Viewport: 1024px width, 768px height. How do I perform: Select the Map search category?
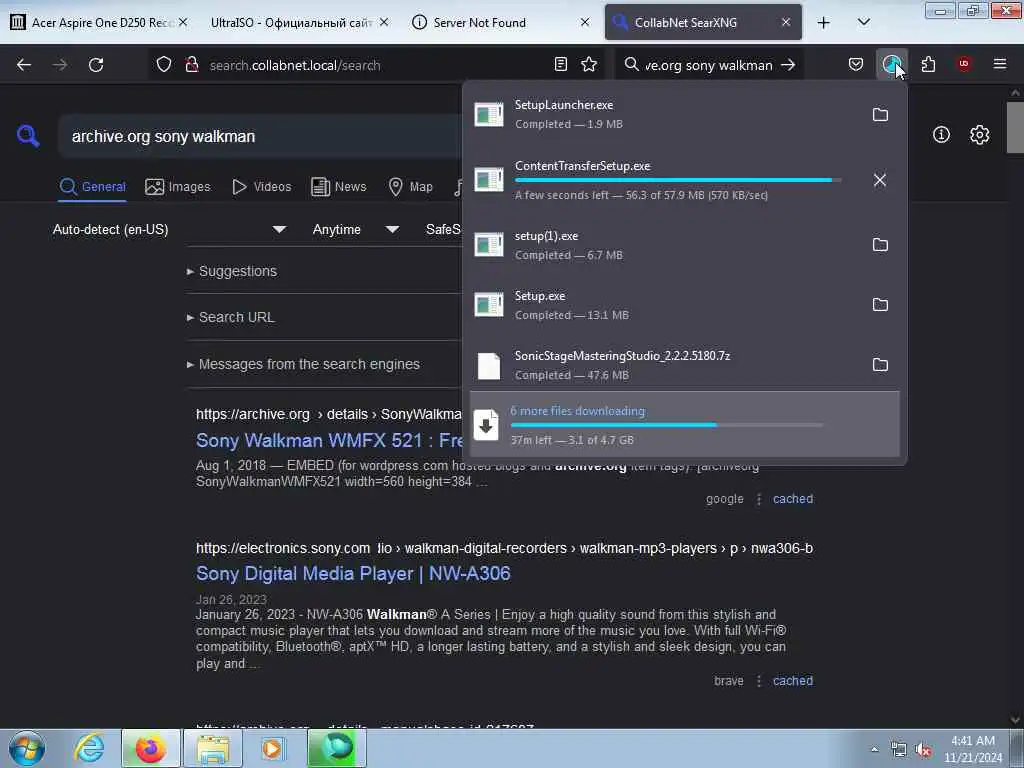click(411, 187)
